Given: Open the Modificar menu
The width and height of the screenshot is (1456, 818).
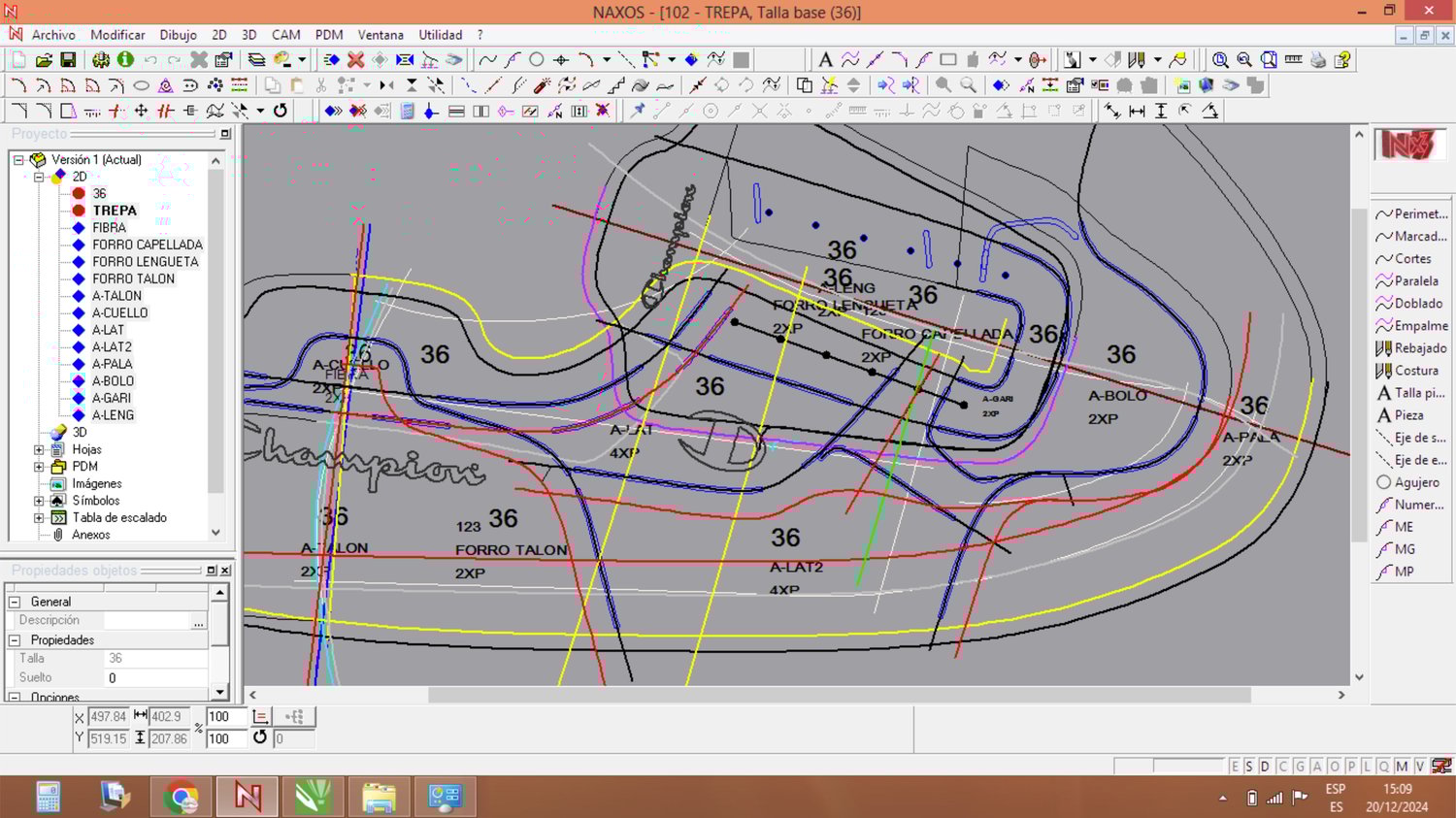Looking at the screenshot, I should tap(117, 35).
